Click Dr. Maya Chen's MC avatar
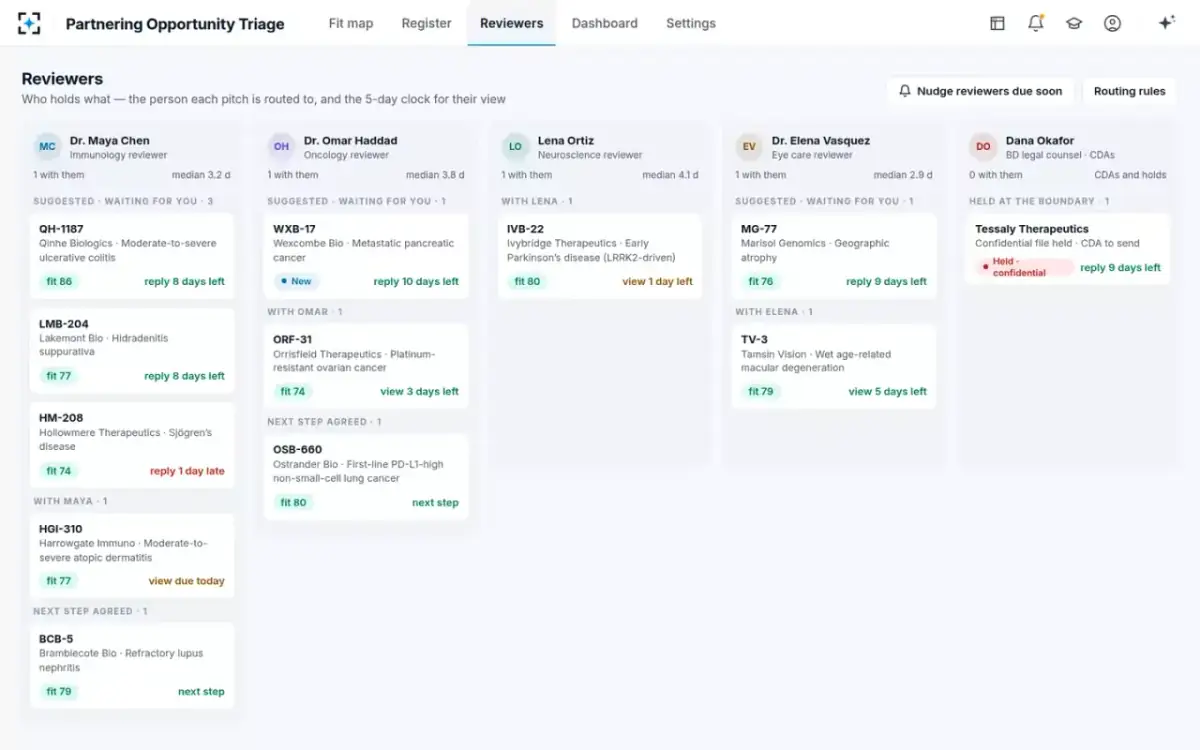The width and height of the screenshot is (1200, 750). 47,147
